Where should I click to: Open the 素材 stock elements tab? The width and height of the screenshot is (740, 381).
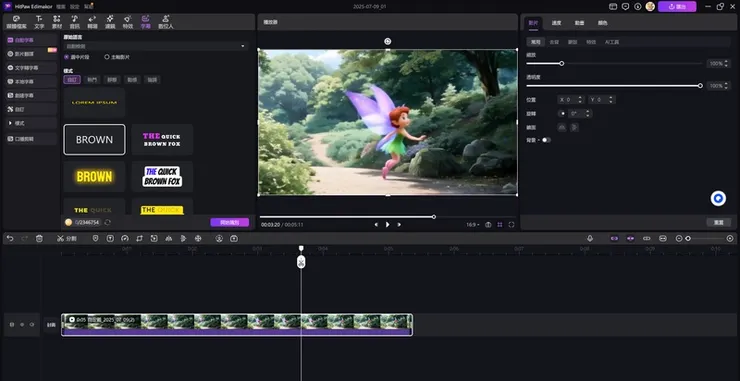click(57, 22)
